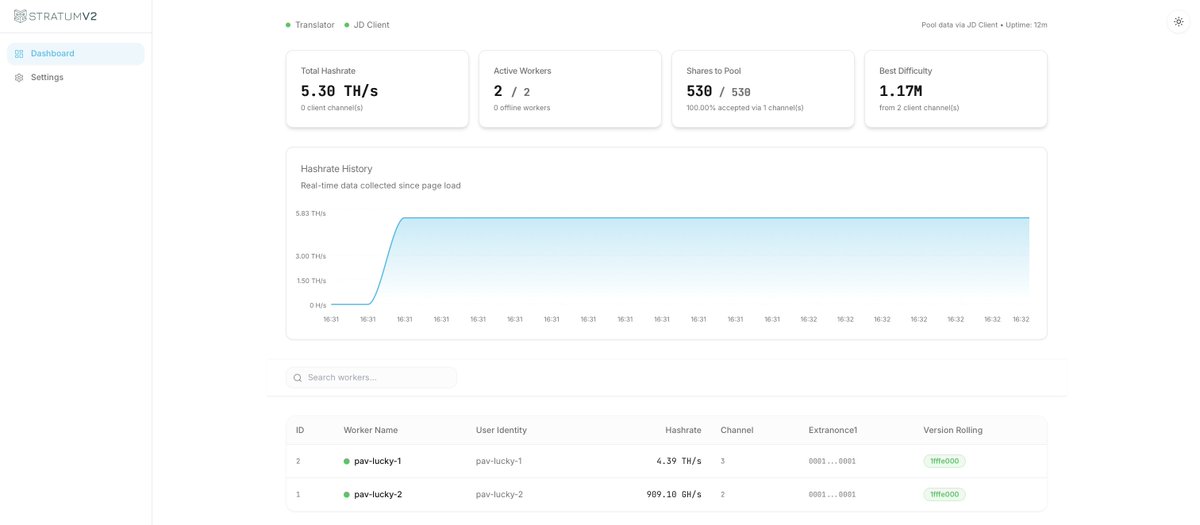Sort by the Hashrate column header
The height and width of the screenshot is (525, 1200).
tap(683, 430)
